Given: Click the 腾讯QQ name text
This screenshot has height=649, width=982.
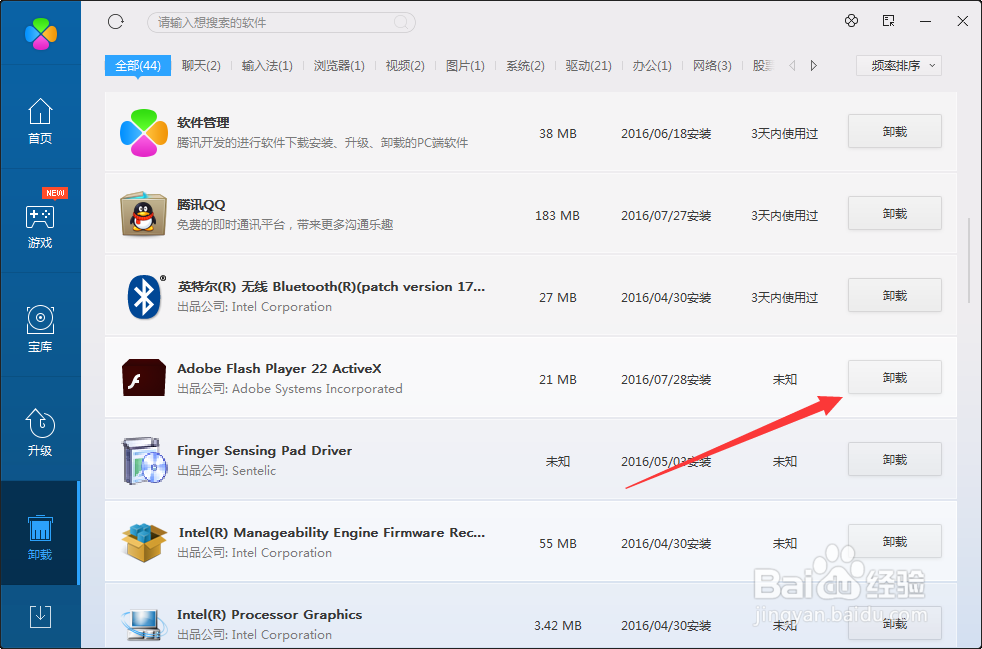Looking at the screenshot, I should coord(201,204).
